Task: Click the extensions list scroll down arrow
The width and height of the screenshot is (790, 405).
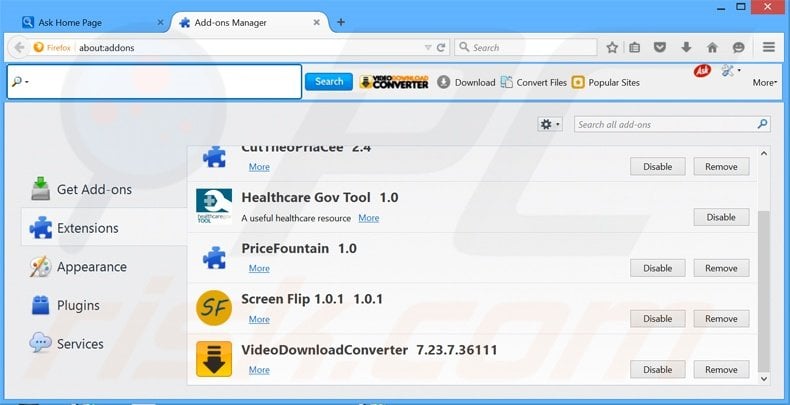Action: [x=764, y=379]
